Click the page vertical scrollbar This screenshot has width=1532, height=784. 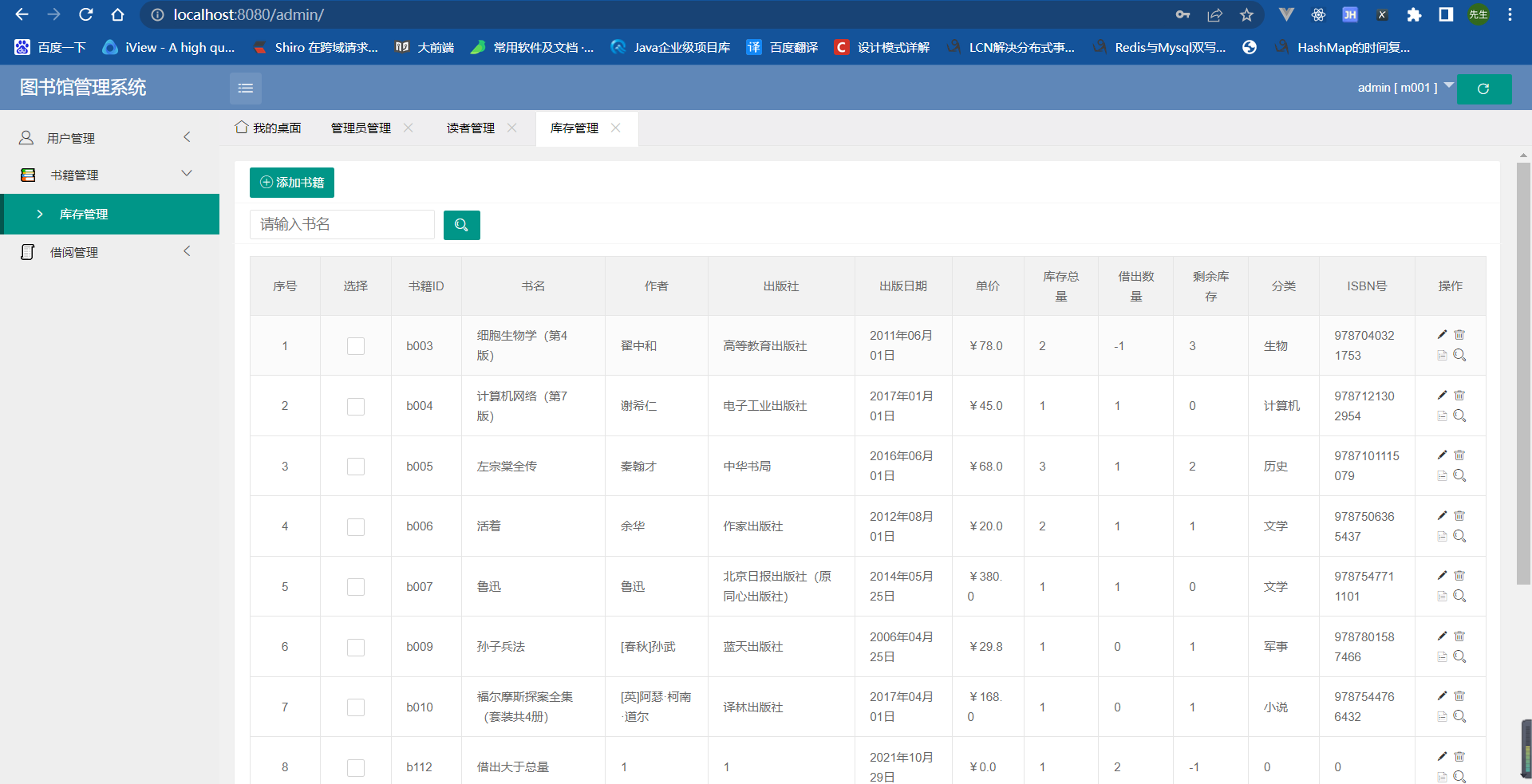tap(1523, 373)
